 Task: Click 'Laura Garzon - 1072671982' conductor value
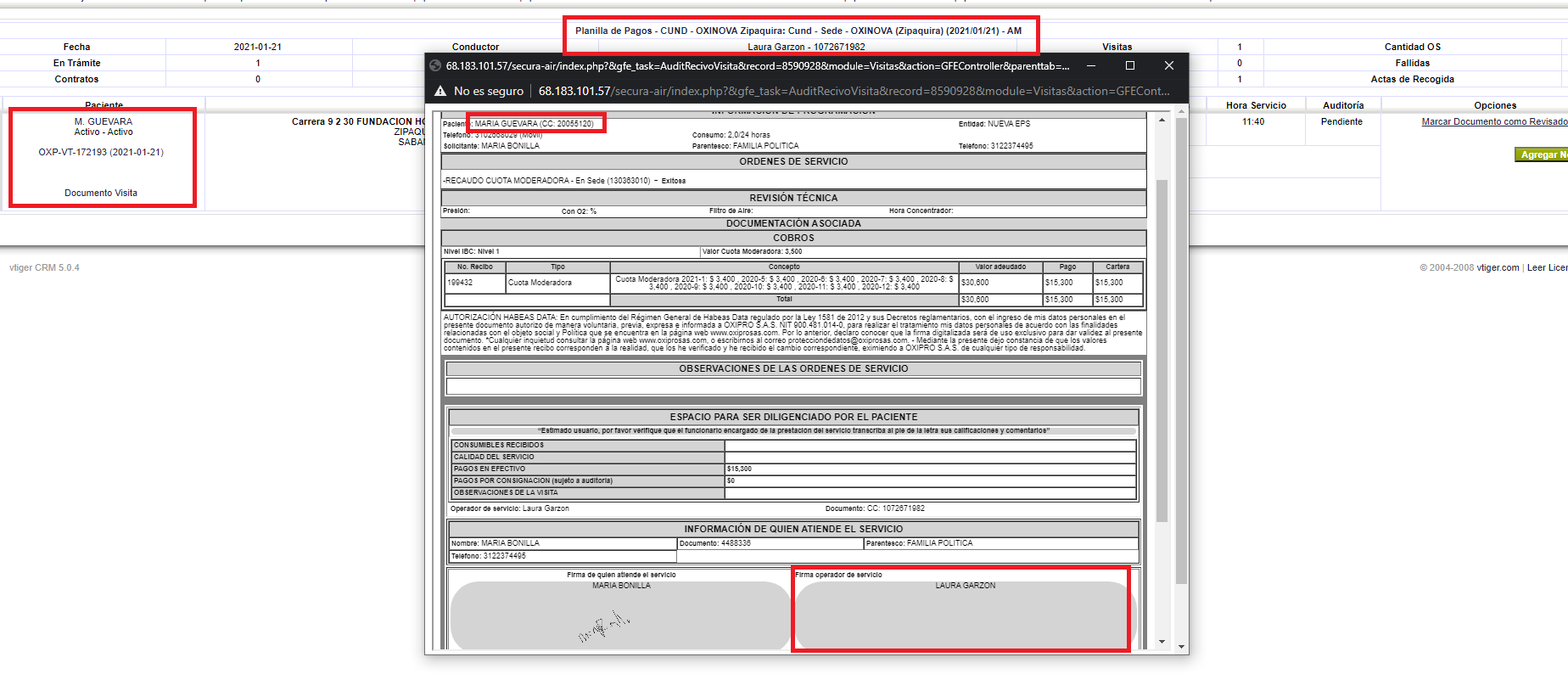click(806, 47)
